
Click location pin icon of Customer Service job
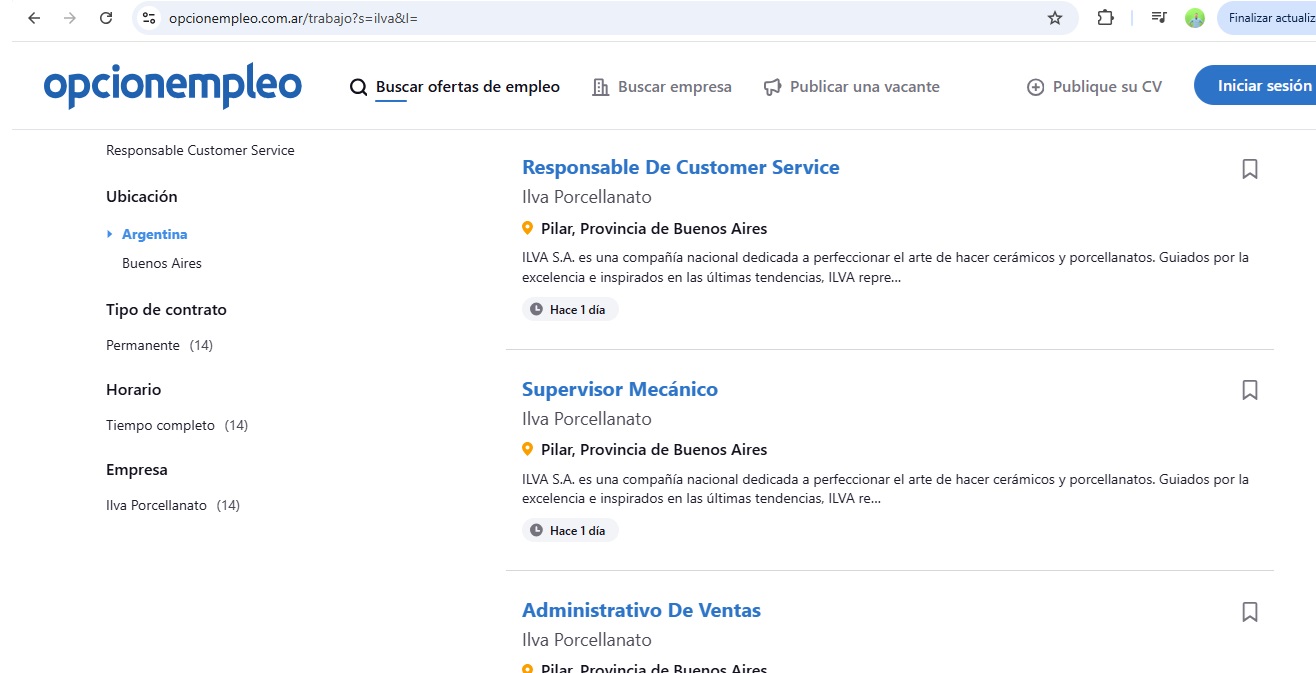pyautogui.click(x=527, y=228)
